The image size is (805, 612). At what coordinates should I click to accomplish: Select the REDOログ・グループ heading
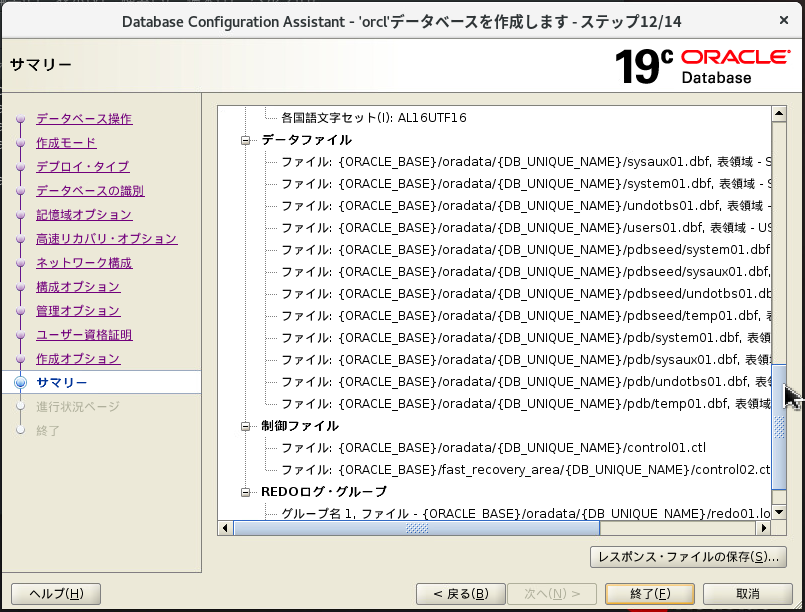point(323,492)
